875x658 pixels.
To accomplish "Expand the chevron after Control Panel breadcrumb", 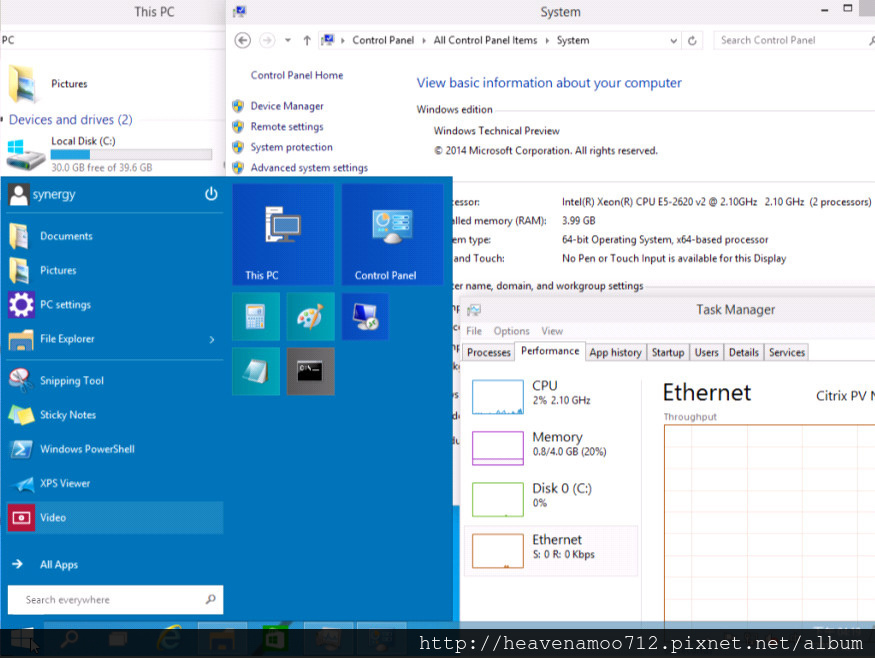I will (x=424, y=40).
